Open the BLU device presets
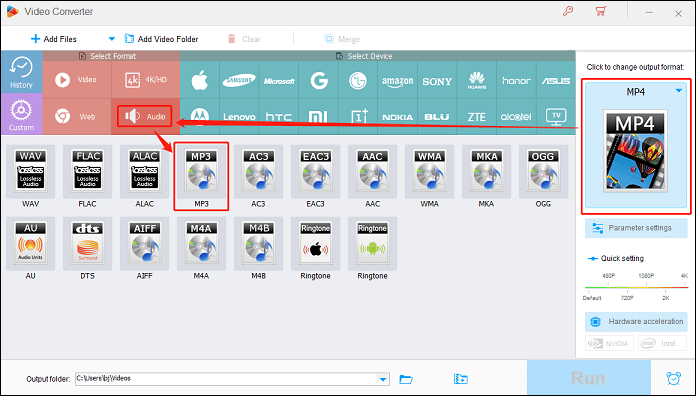Image resolution: width=696 pixels, height=396 pixels. (437, 116)
